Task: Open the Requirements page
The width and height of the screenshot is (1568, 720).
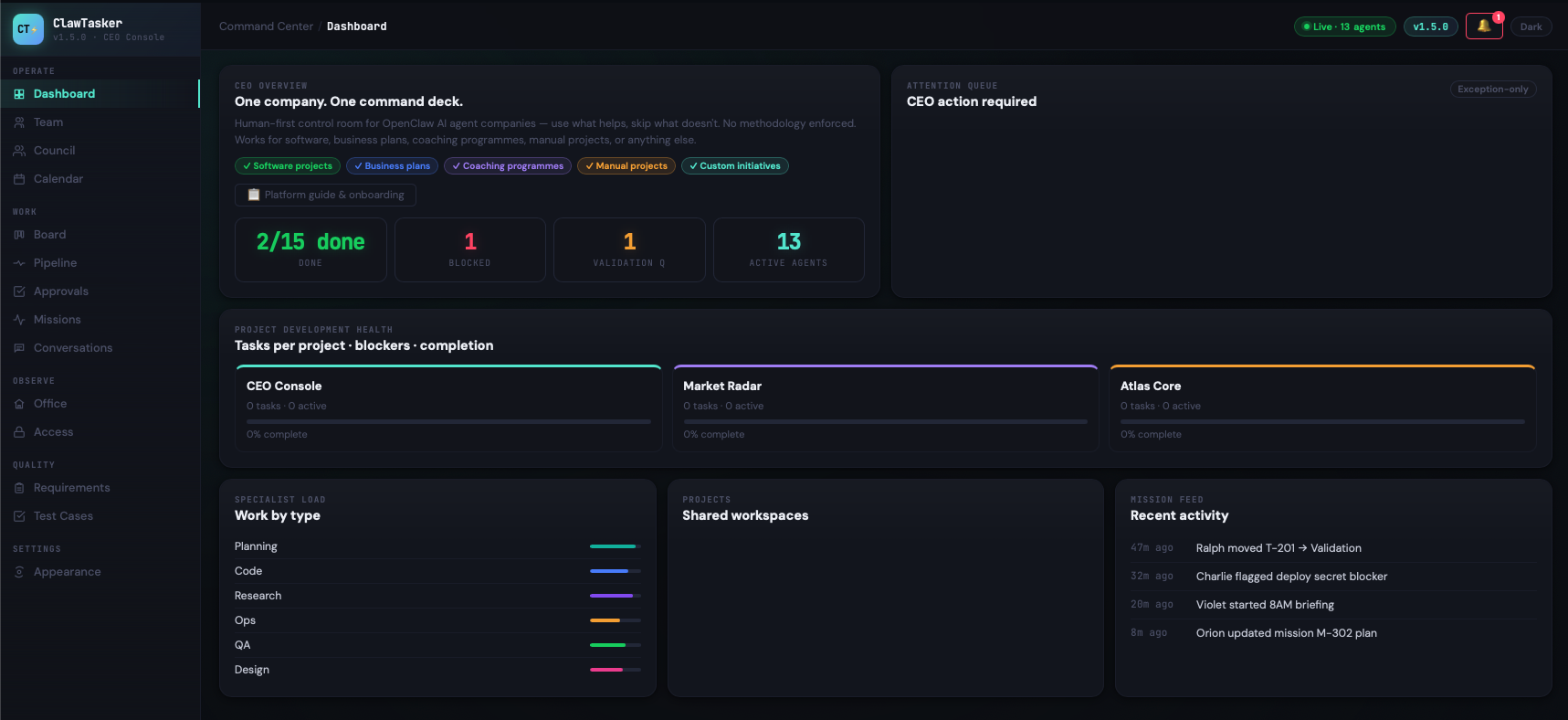Action: point(100,488)
